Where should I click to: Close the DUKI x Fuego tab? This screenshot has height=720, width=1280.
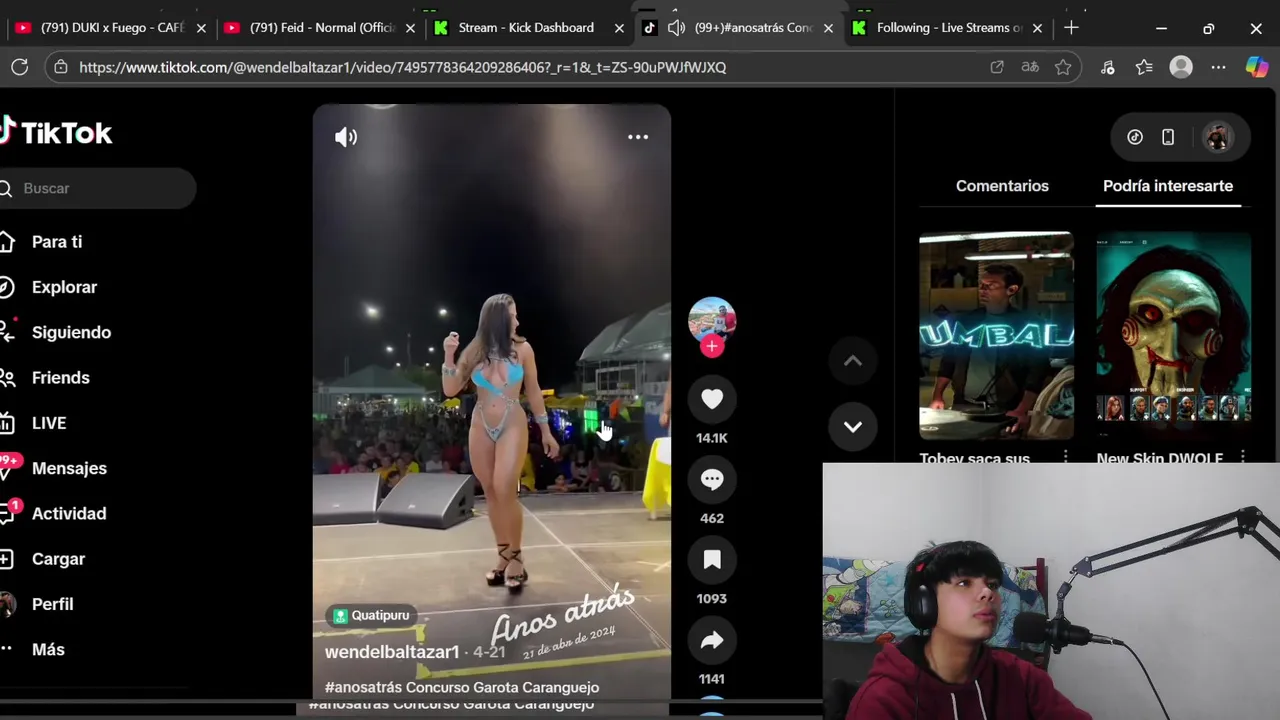click(201, 28)
